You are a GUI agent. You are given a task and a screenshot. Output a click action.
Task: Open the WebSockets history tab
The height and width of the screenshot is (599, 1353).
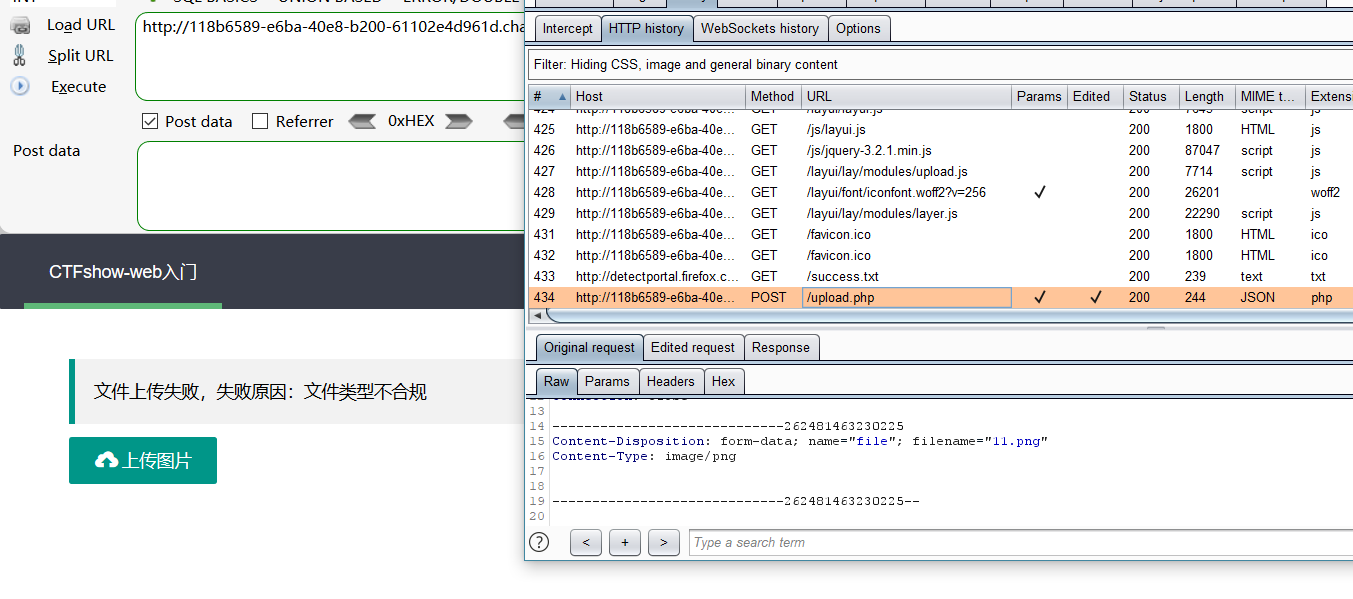(760, 29)
